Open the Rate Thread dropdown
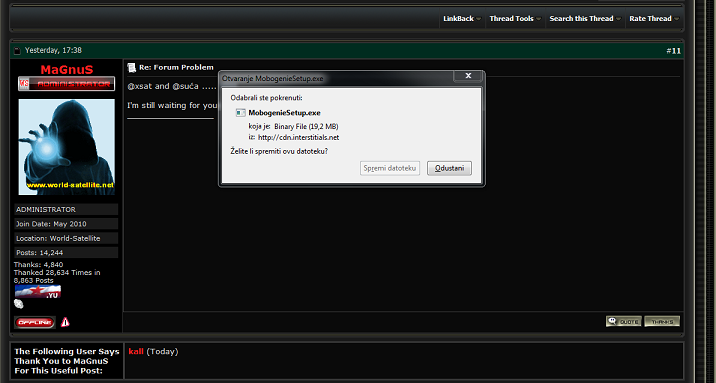 coord(654,19)
